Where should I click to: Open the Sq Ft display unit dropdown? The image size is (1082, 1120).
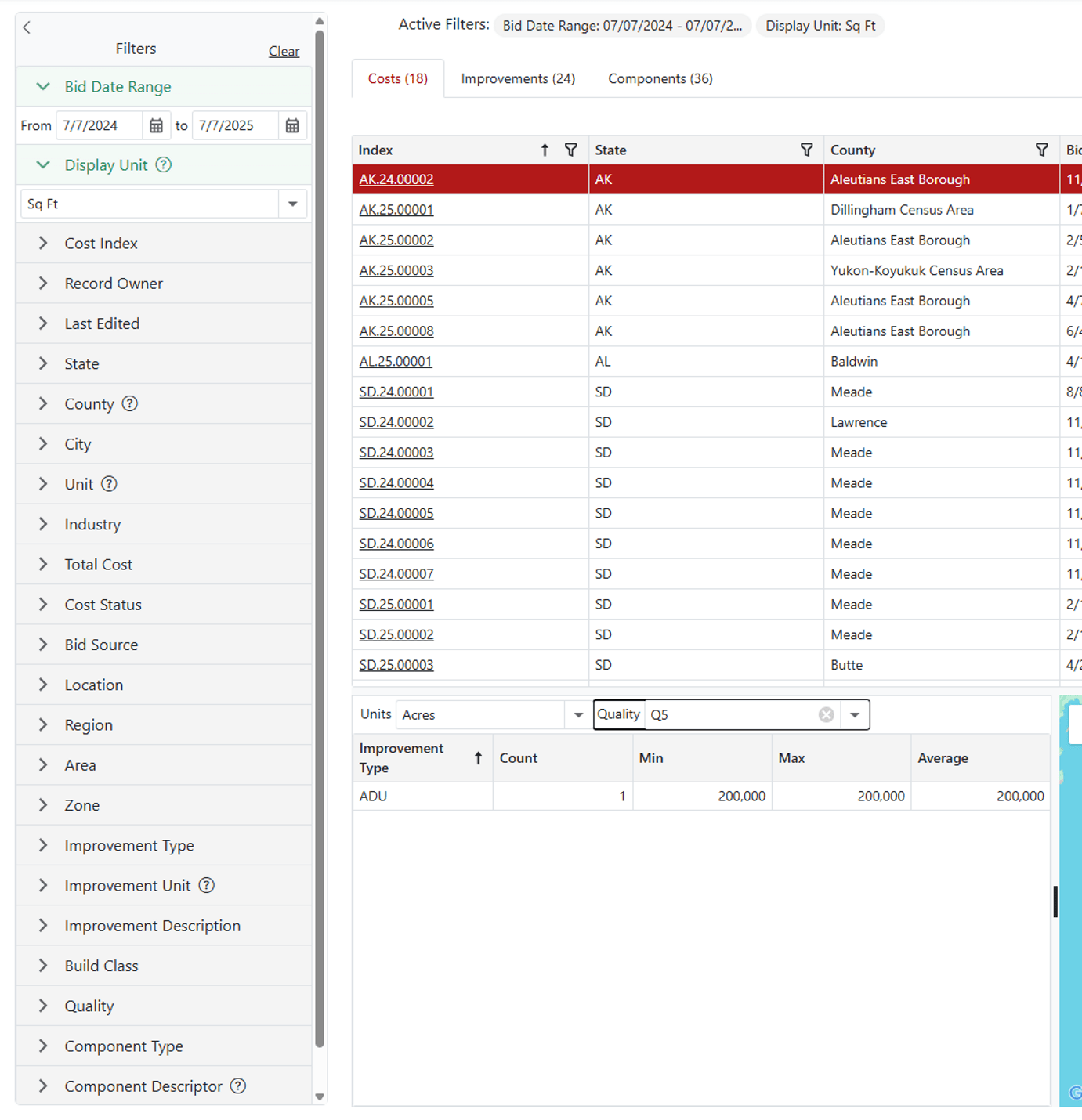pyautogui.click(x=292, y=204)
